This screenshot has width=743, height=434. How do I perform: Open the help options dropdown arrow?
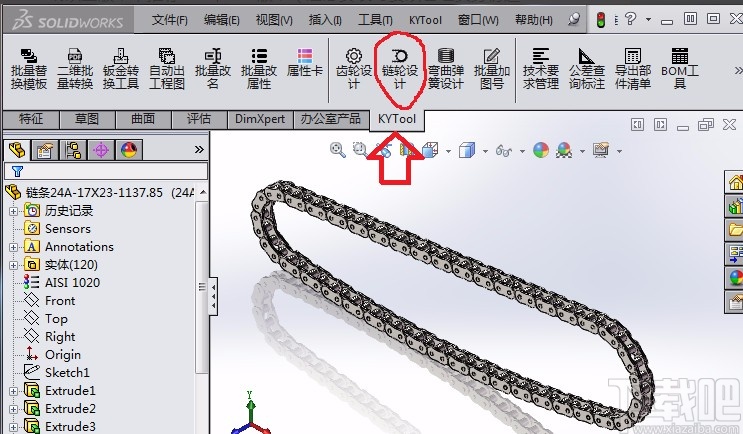click(x=648, y=20)
